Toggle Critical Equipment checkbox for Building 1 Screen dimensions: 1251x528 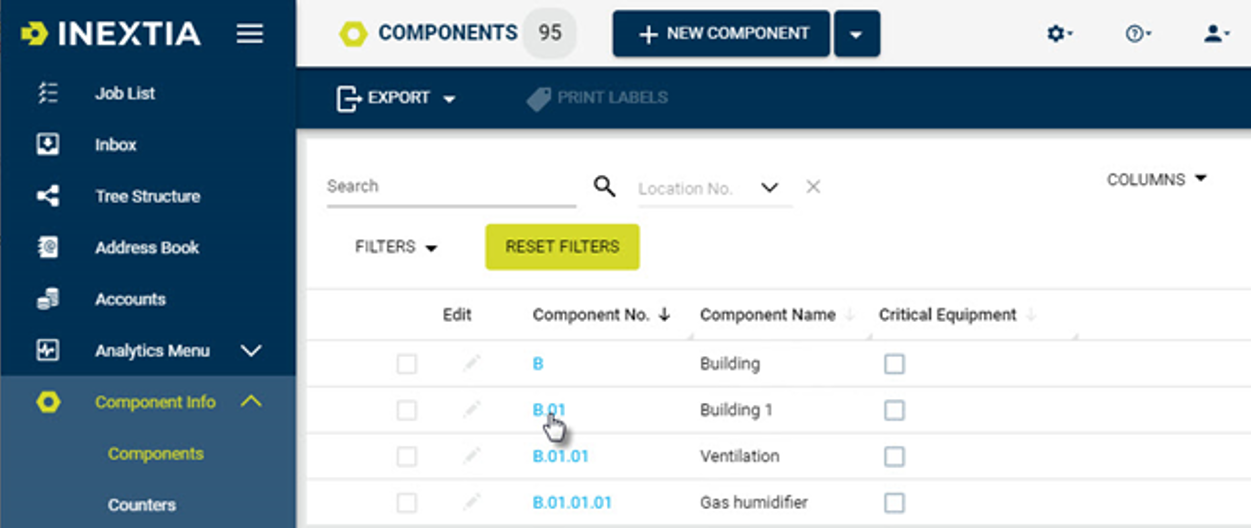[894, 410]
